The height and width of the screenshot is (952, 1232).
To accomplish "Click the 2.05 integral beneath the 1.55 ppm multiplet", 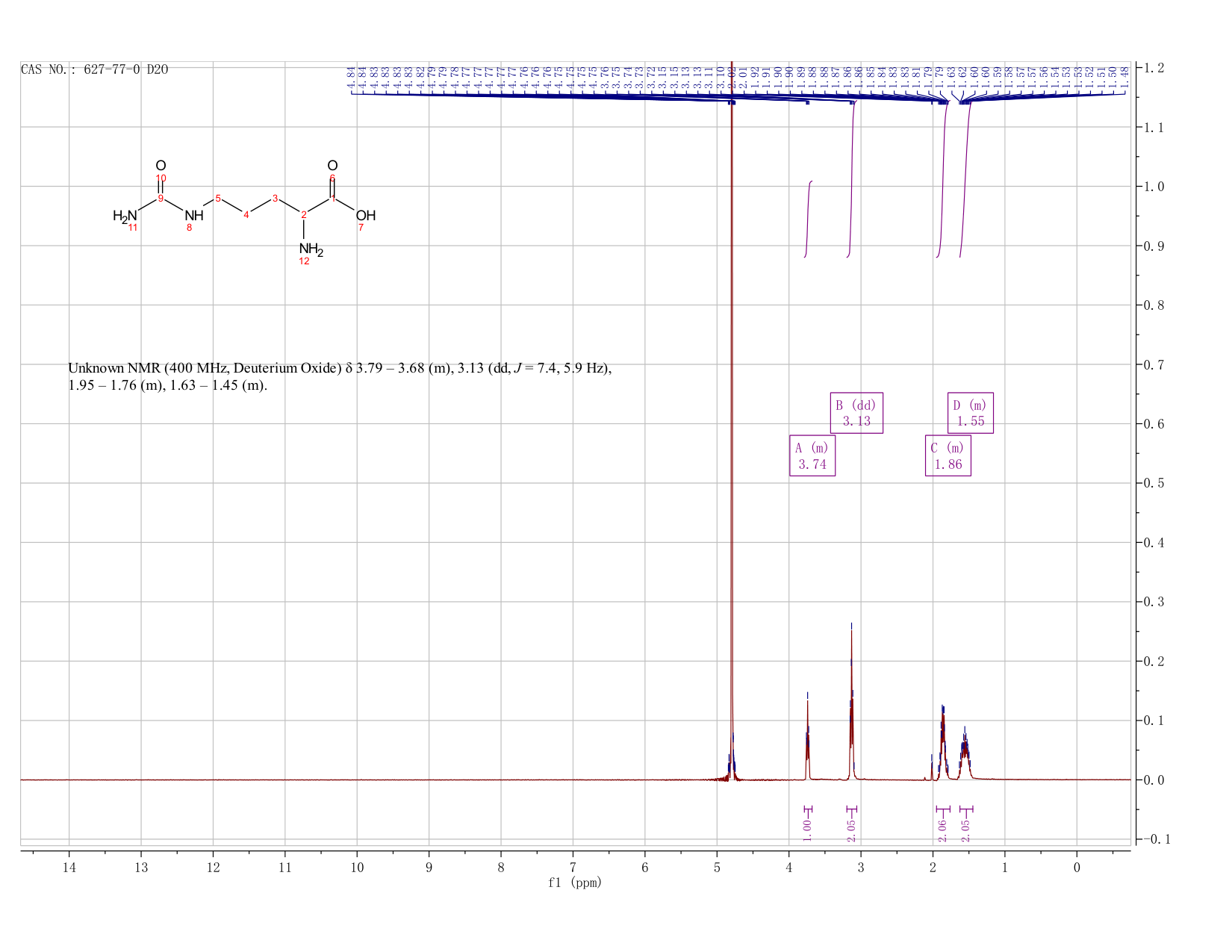I will point(965,830).
